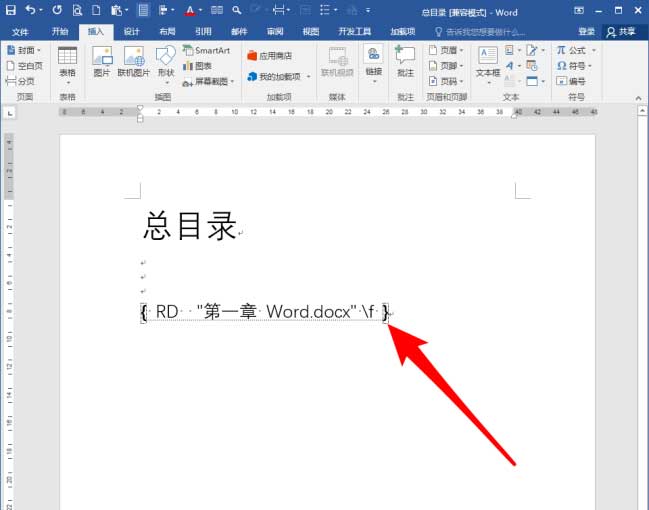The width and height of the screenshot is (649, 510).
Task: Open the 表格 (Table) insert menu
Action: (67, 65)
